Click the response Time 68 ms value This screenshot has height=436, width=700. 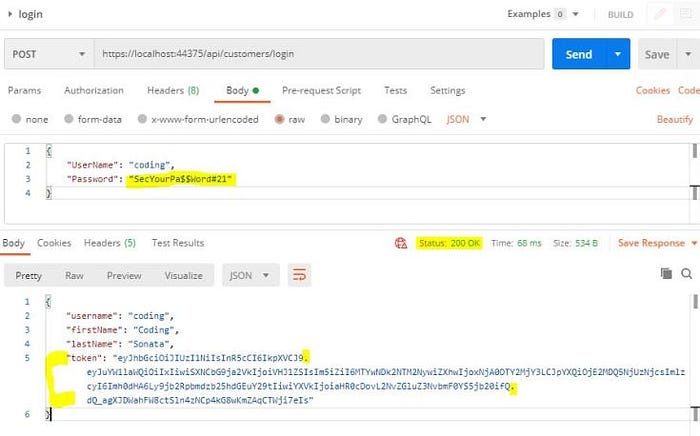point(529,243)
